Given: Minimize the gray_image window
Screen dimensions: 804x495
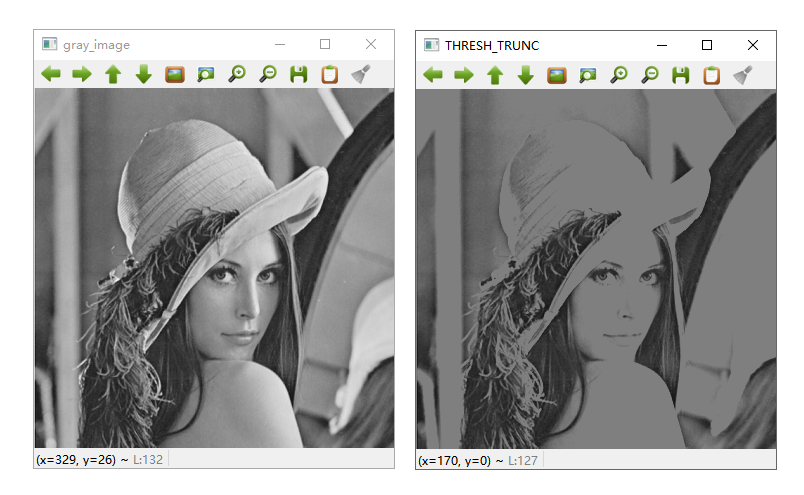Looking at the screenshot, I should (279, 45).
